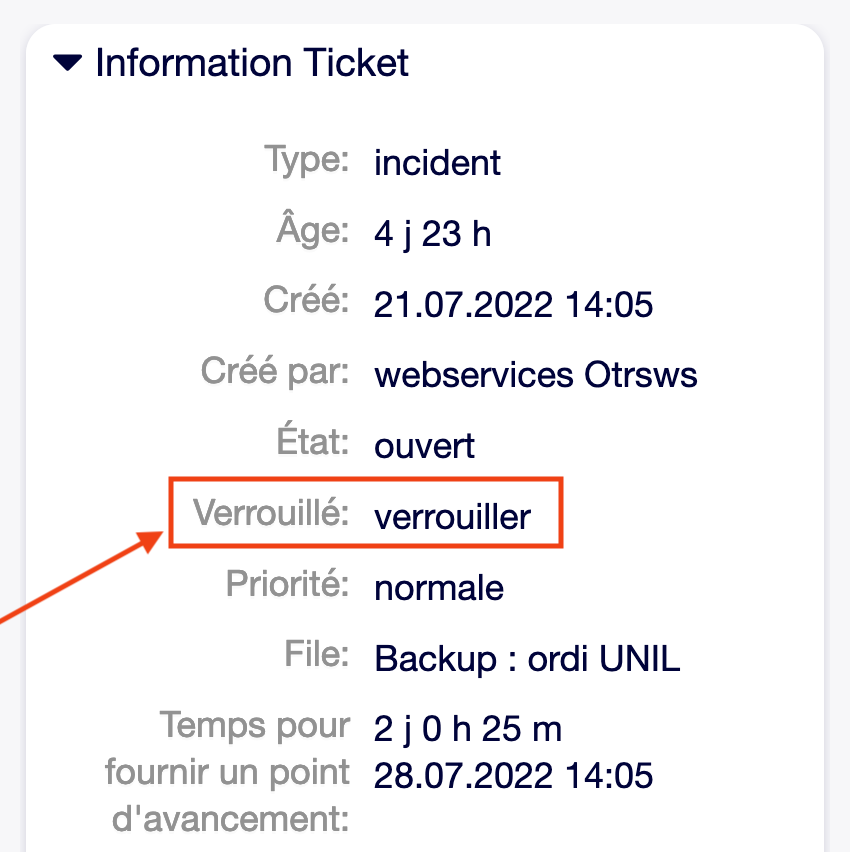Click the Priorité field label
Screen dimensions: 850x852
[x=288, y=585]
